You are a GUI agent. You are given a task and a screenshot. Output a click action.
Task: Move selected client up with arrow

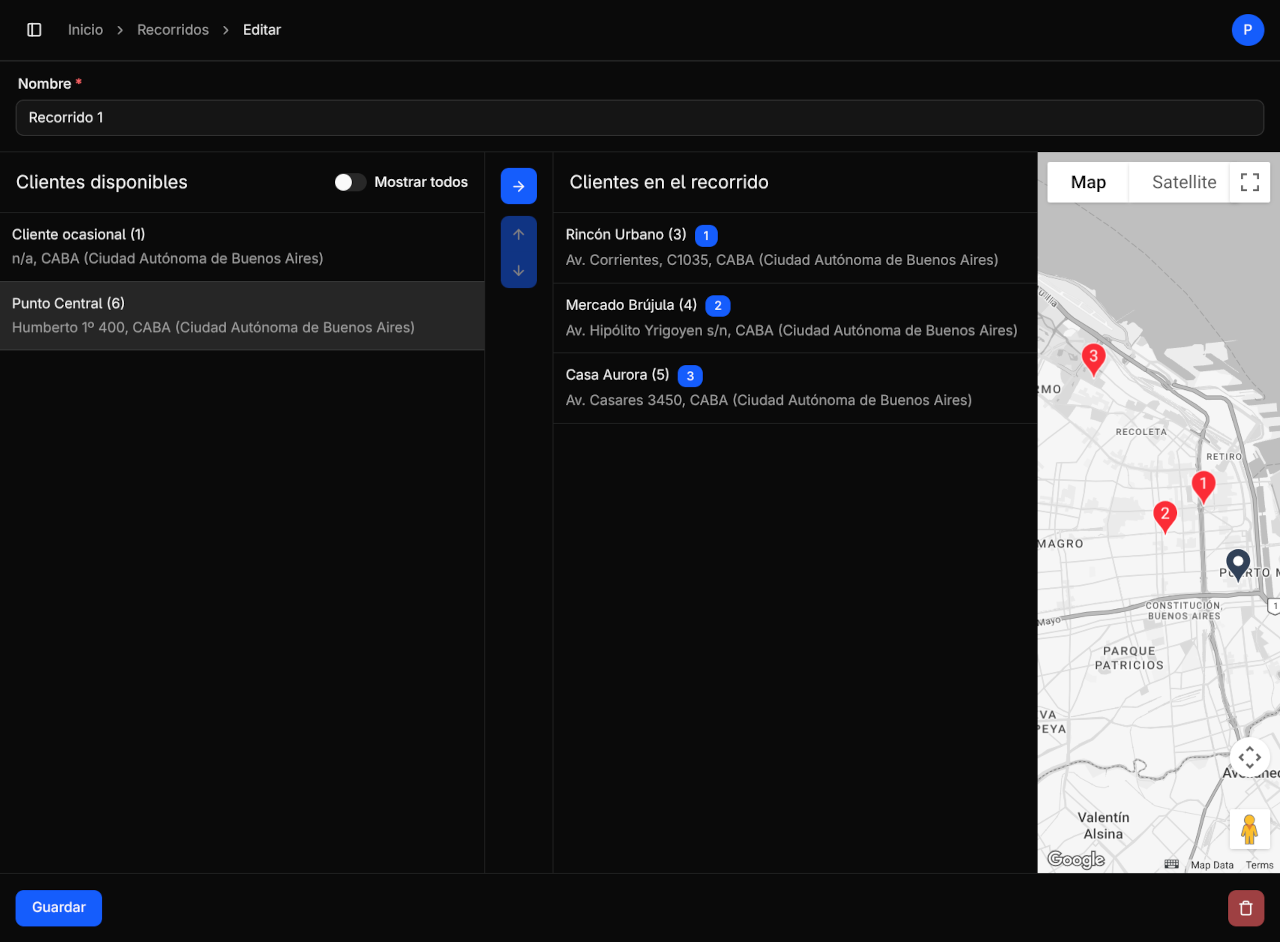point(518,235)
